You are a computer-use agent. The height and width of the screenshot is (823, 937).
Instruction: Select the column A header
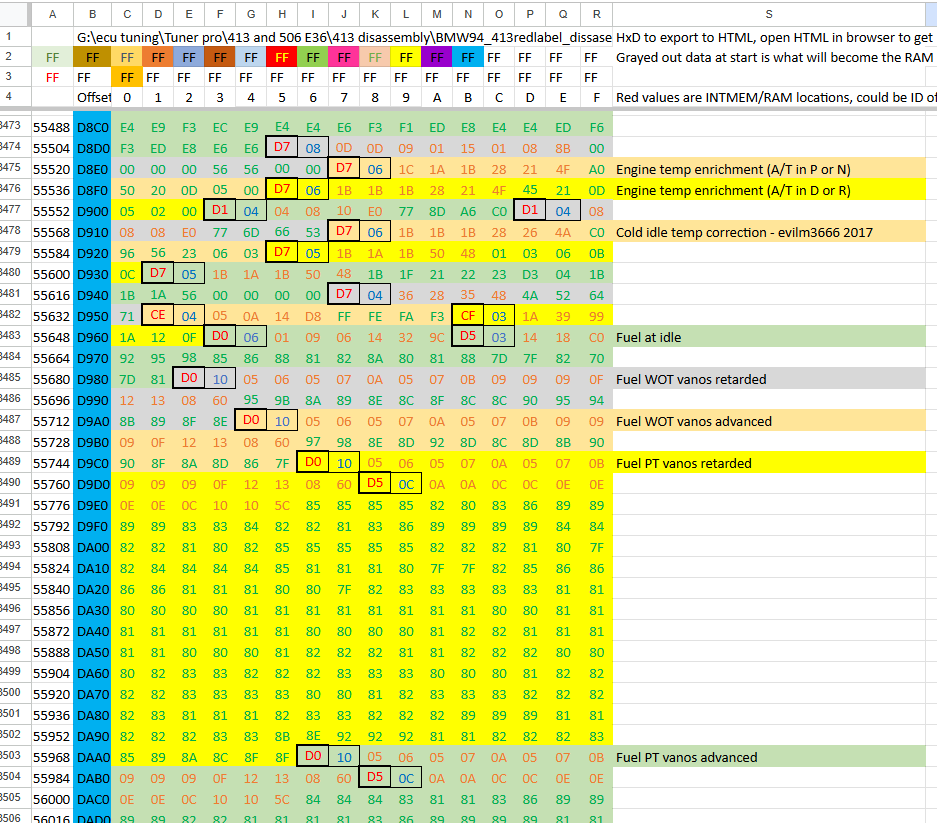tap(52, 14)
